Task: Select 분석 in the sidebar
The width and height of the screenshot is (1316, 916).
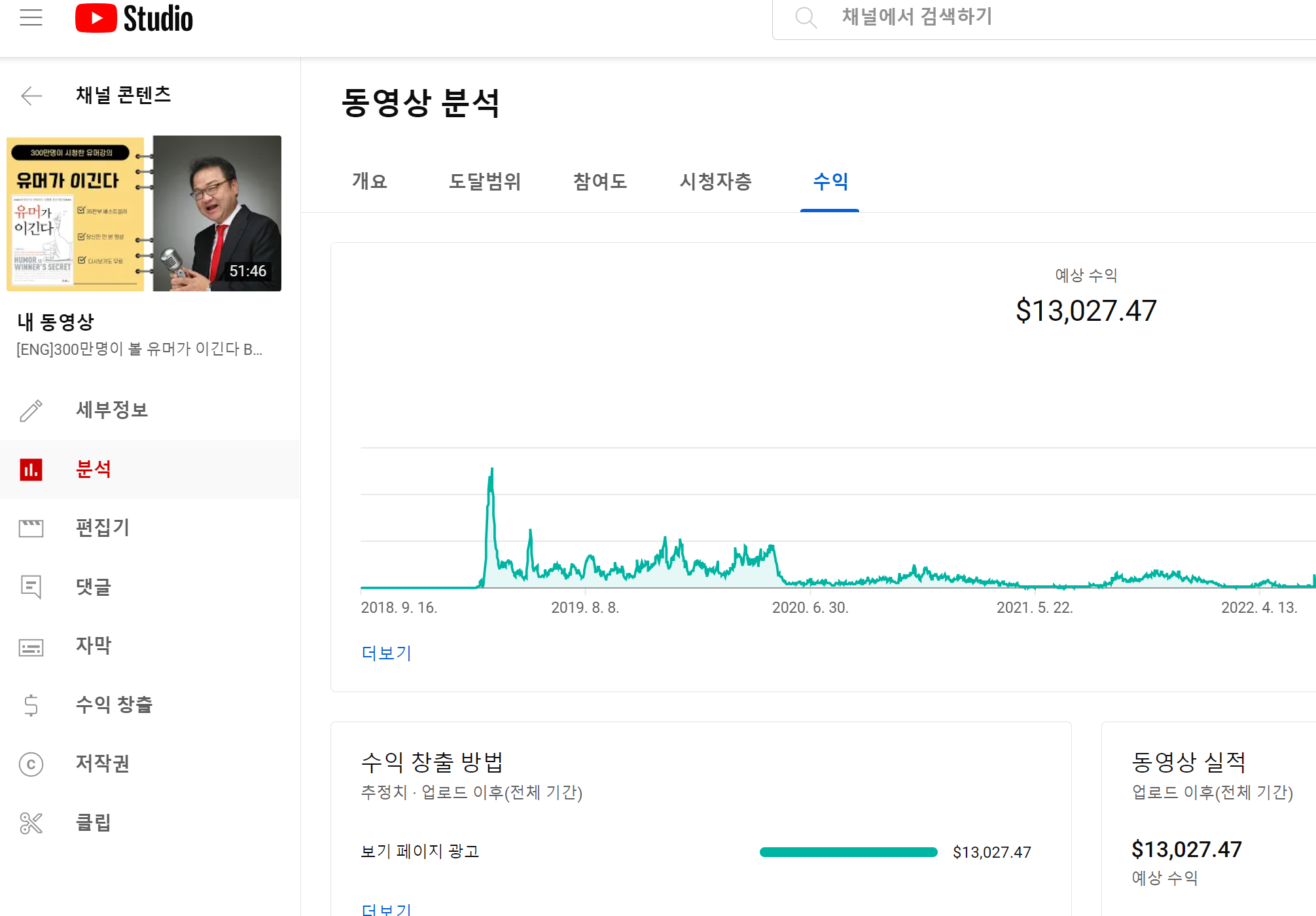Action: click(x=151, y=469)
